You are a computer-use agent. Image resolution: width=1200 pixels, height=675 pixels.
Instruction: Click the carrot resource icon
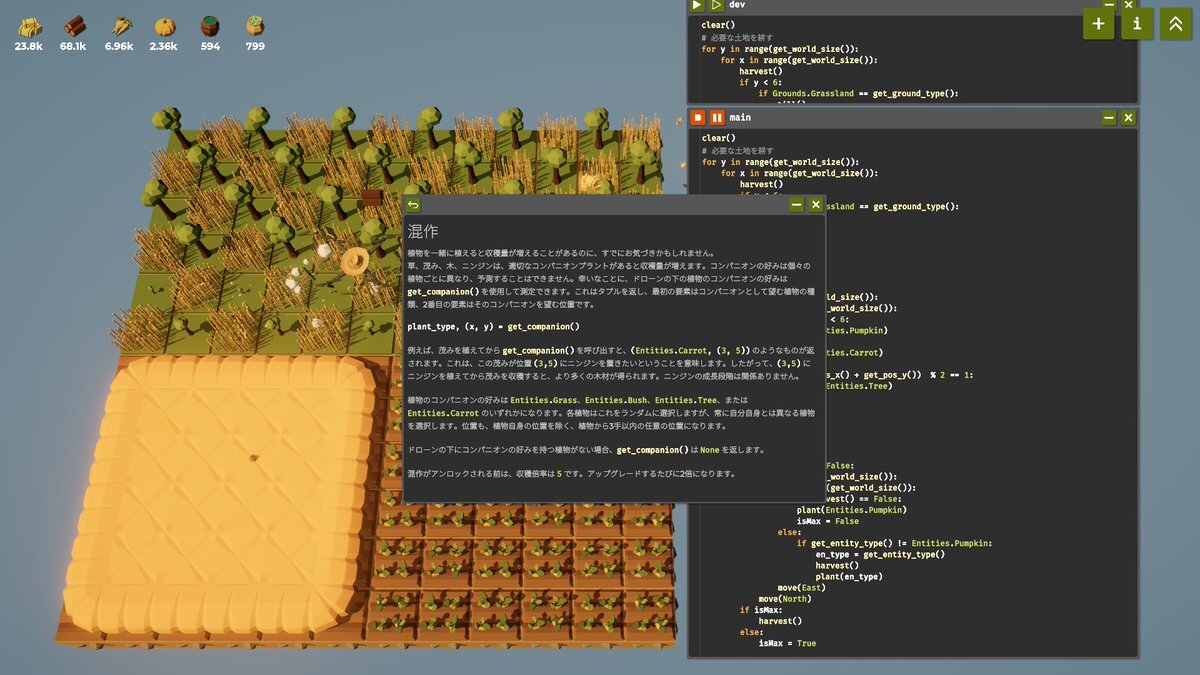pos(120,26)
